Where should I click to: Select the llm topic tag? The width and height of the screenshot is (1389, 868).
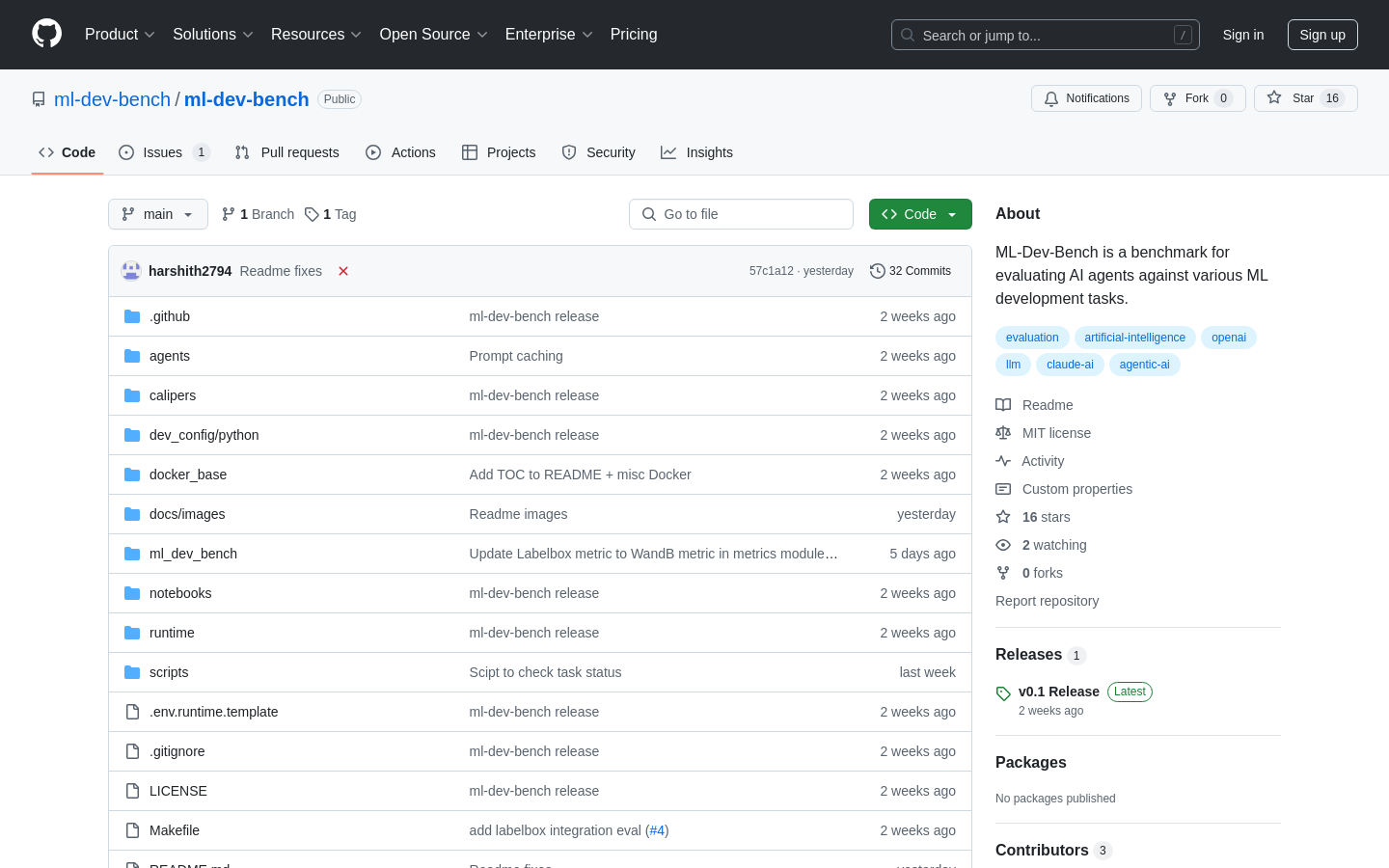coord(1013,365)
